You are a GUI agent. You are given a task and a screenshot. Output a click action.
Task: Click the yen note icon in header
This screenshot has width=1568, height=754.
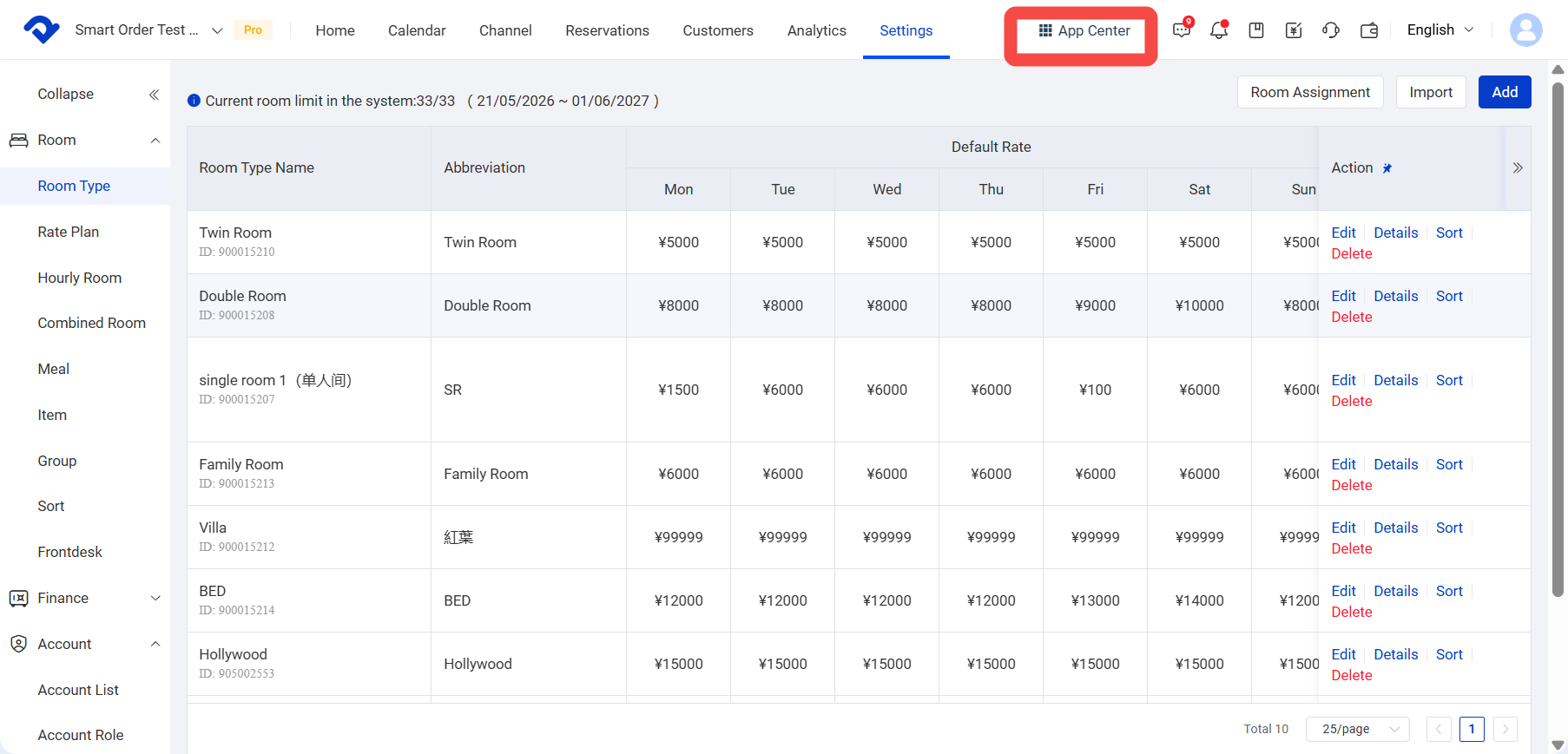point(1294,30)
